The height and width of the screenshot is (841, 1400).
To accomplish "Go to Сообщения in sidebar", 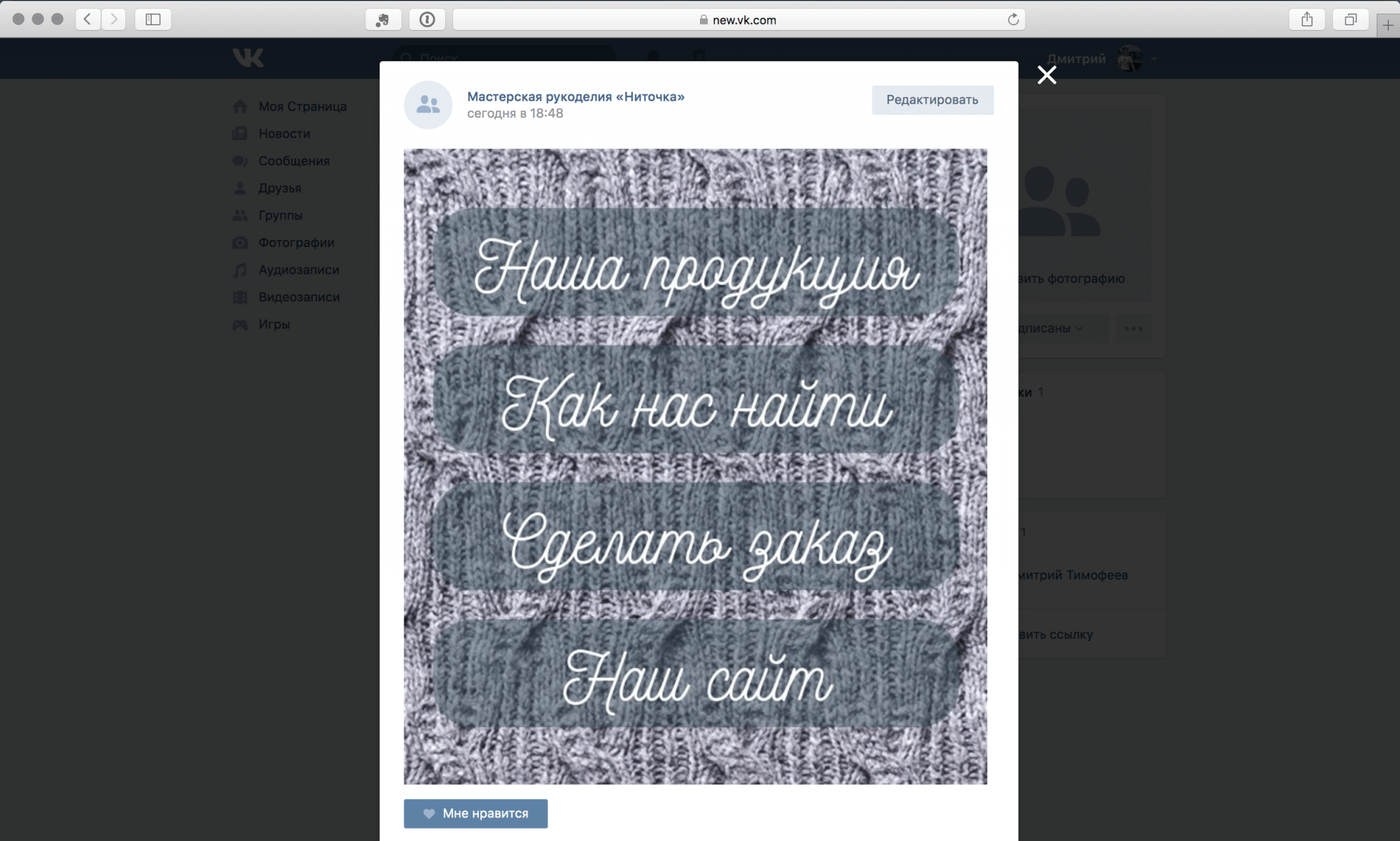I will tap(293, 161).
